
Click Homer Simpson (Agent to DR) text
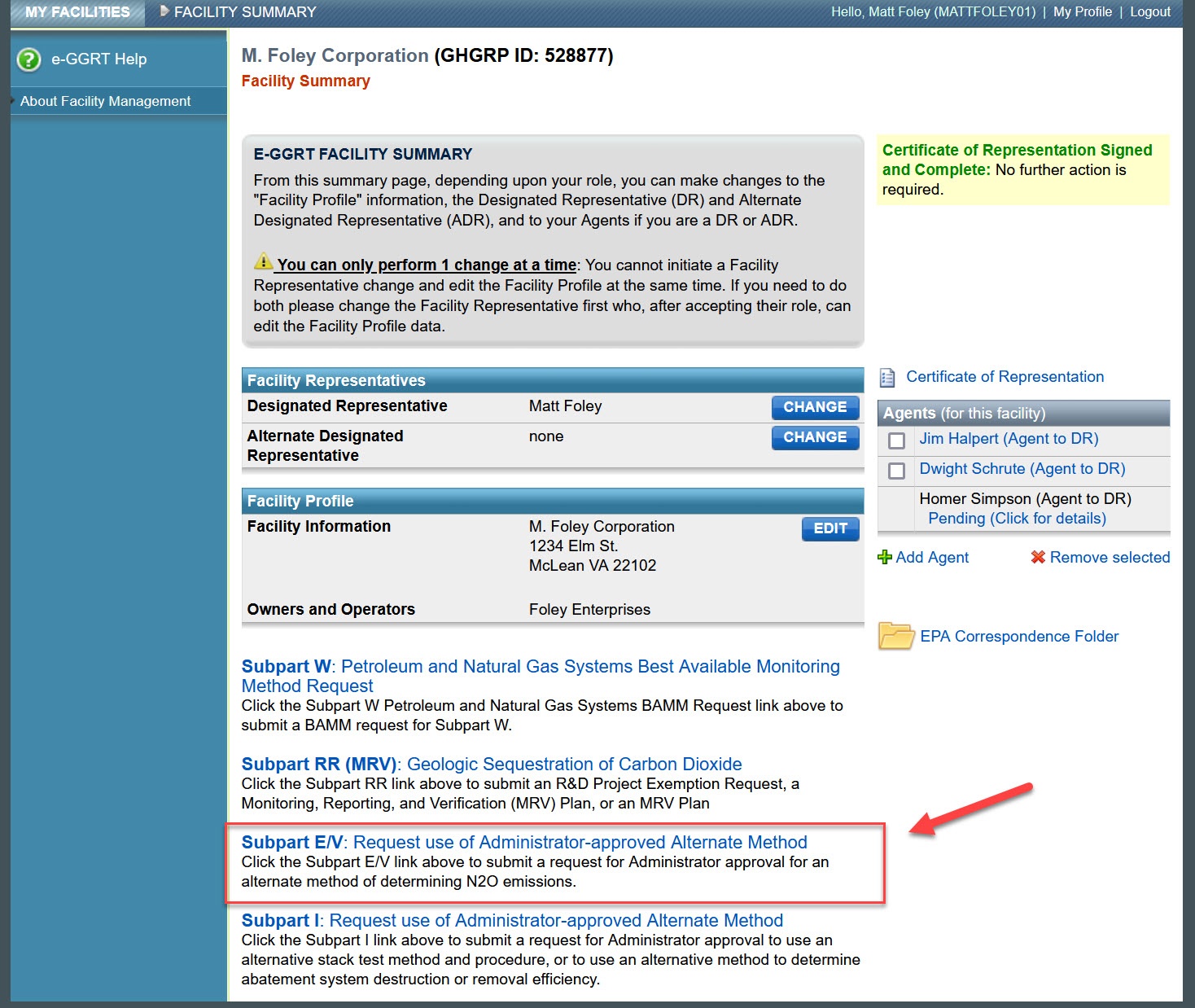(x=1025, y=499)
